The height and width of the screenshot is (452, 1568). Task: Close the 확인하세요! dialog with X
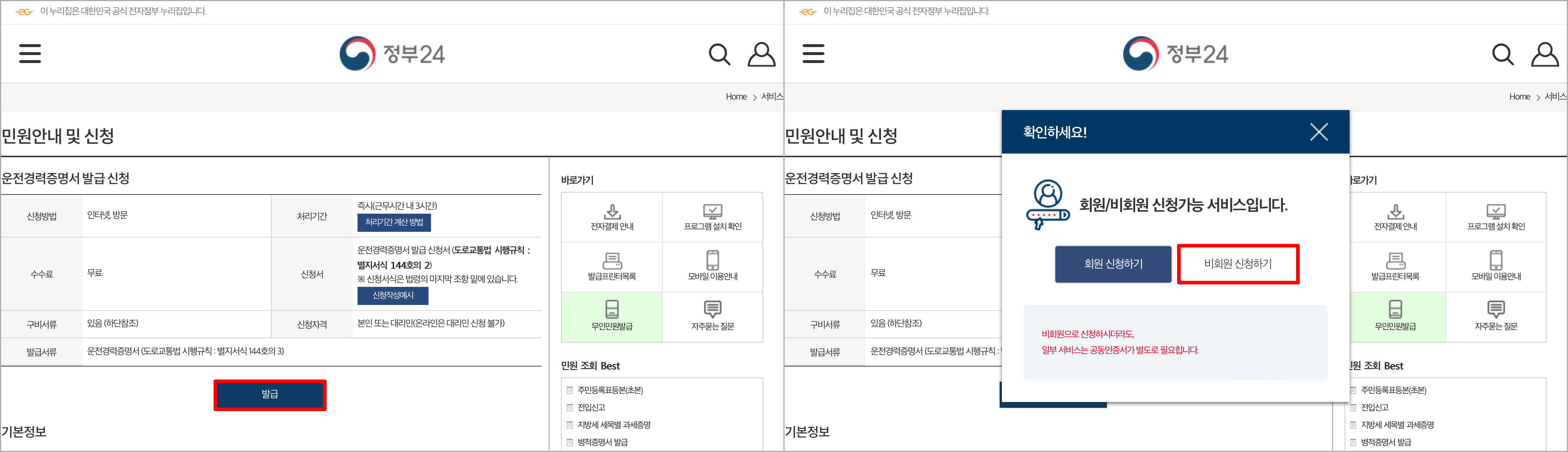tap(1318, 132)
